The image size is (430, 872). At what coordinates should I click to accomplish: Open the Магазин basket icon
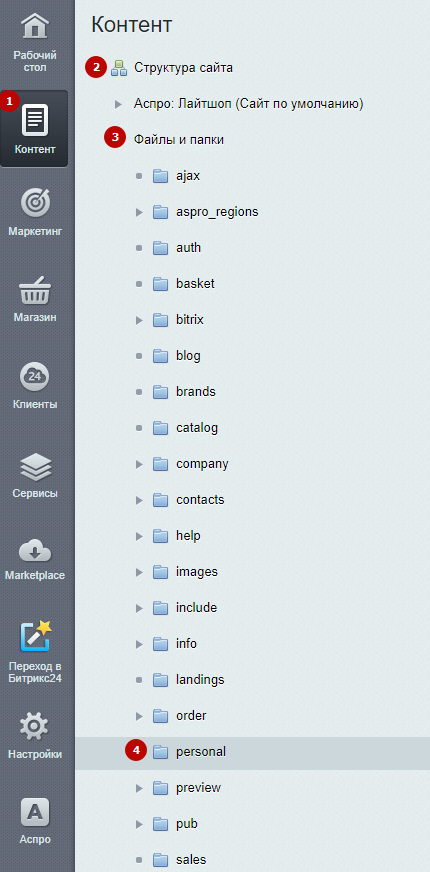pos(34,290)
